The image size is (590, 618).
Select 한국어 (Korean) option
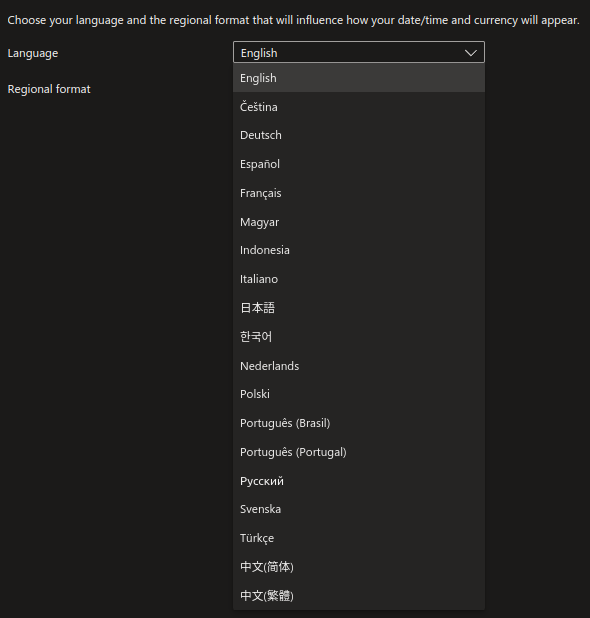[359, 337]
